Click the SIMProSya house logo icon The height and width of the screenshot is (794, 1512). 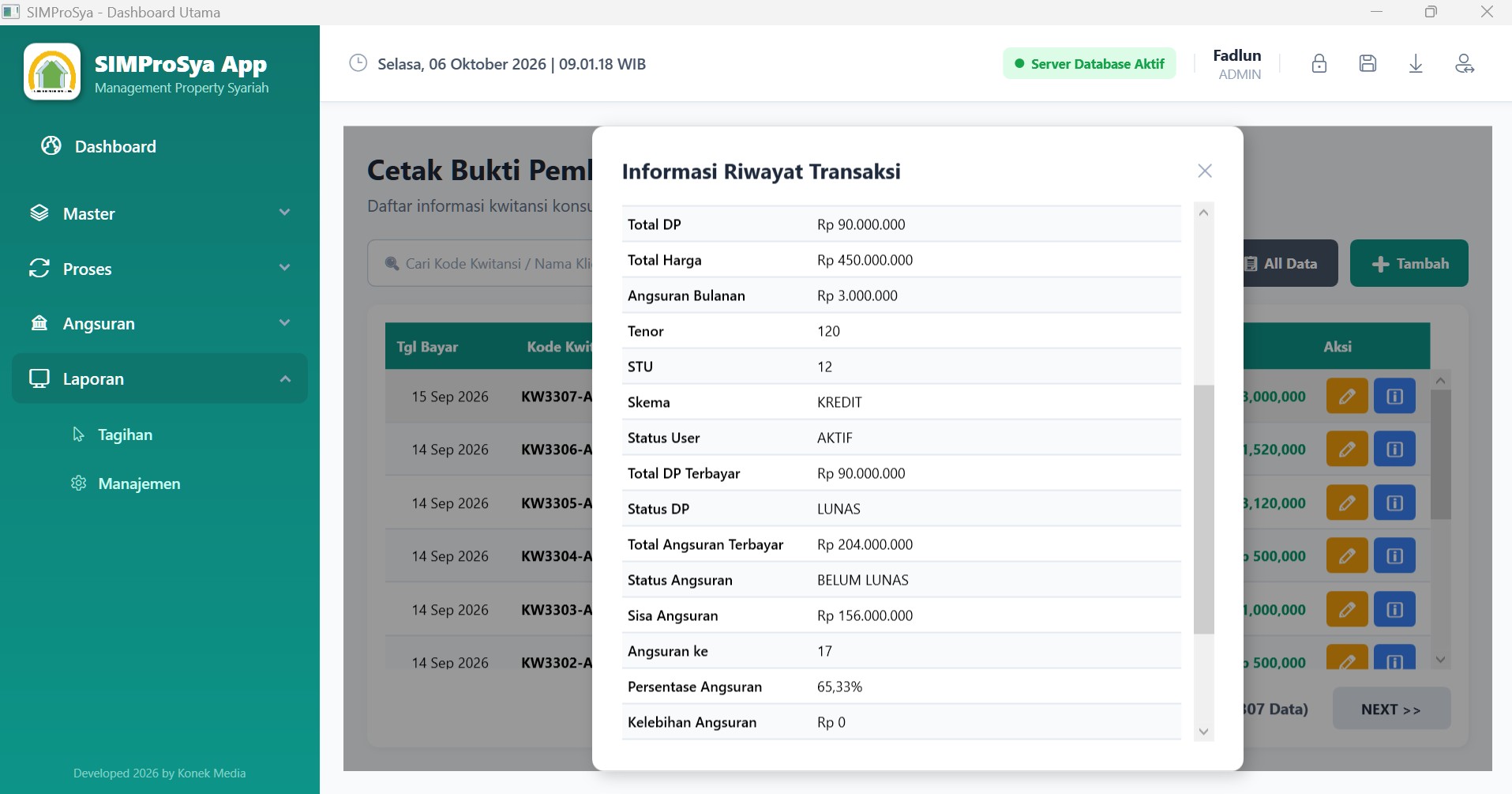pyautogui.click(x=52, y=72)
